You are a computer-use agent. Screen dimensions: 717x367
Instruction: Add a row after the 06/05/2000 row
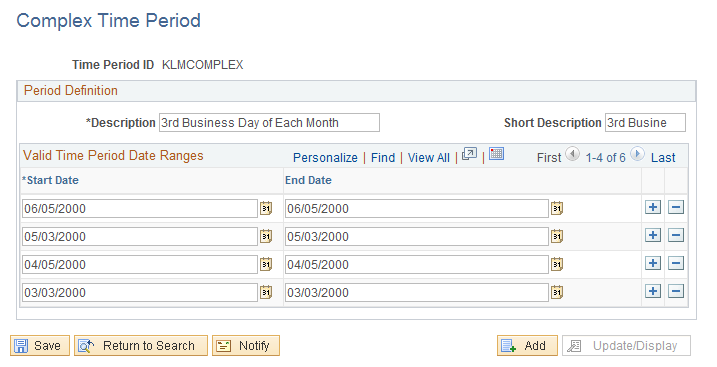653,207
